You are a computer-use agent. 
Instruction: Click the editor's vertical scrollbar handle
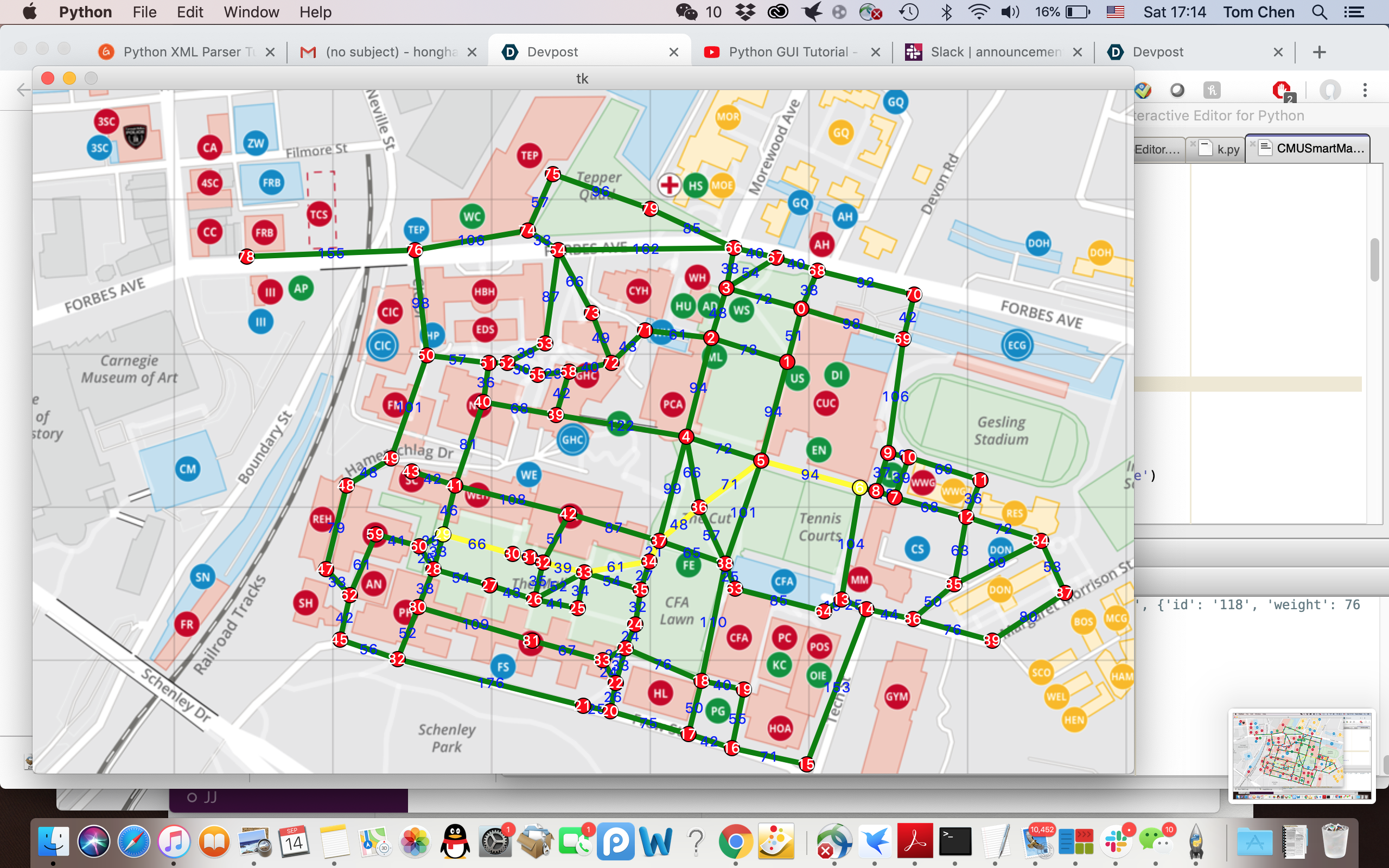1374,259
